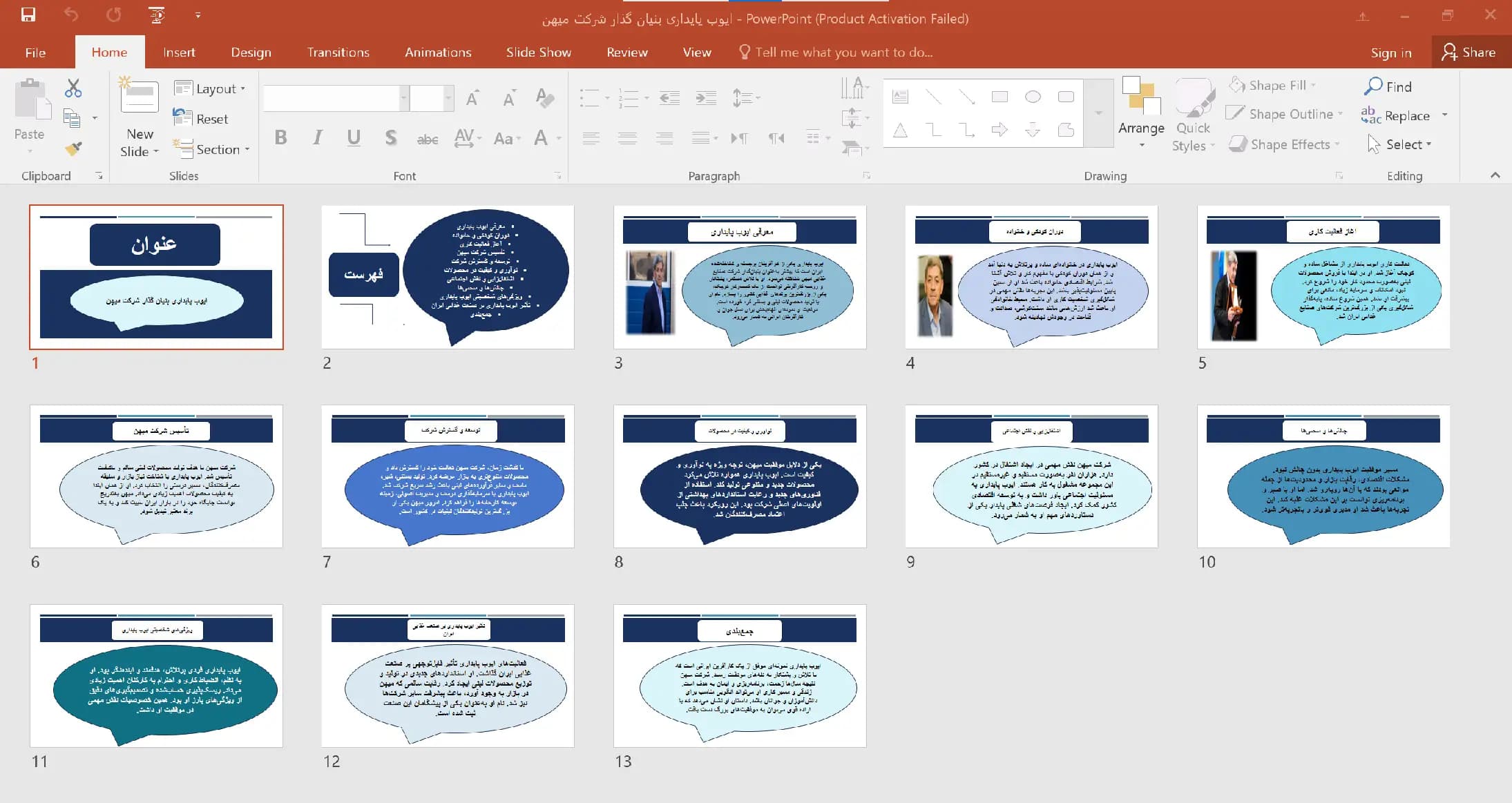Click the New Slide icon

139,96
